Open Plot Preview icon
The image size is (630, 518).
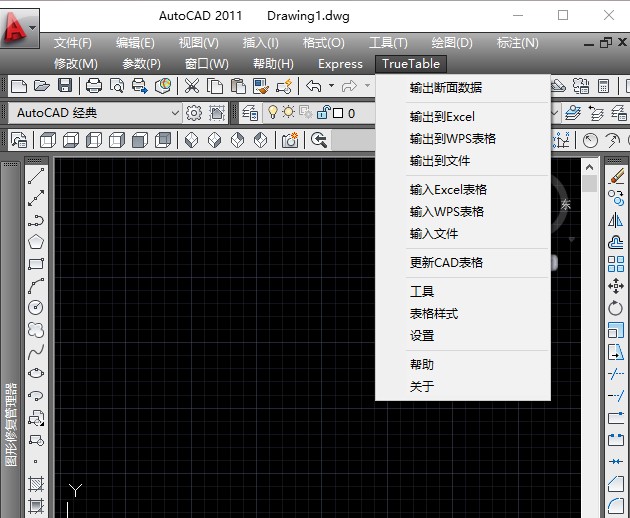(x=117, y=86)
